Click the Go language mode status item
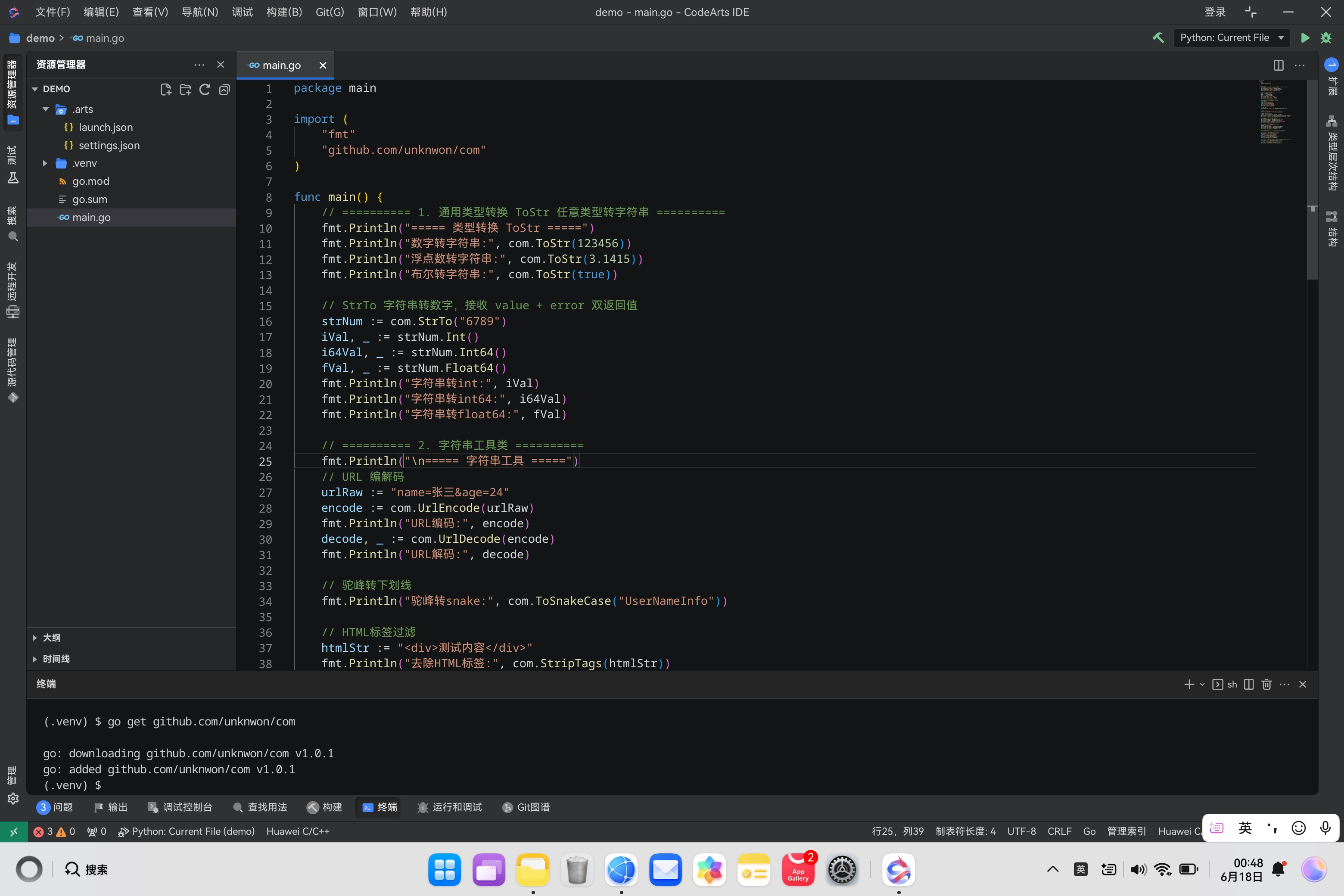The width and height of the screenshot is (1344, 896). (1089, 832)
